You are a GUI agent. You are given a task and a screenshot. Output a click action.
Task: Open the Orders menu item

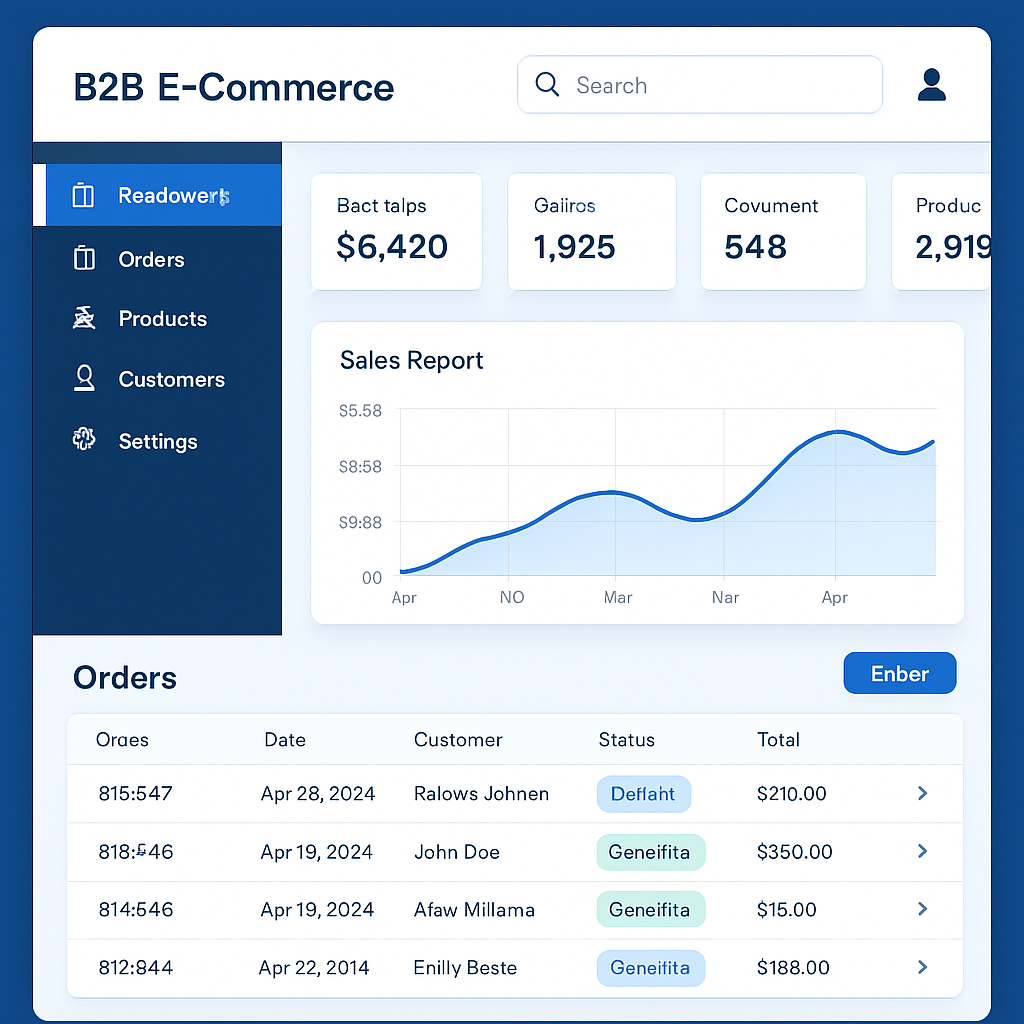click(157, 259)
